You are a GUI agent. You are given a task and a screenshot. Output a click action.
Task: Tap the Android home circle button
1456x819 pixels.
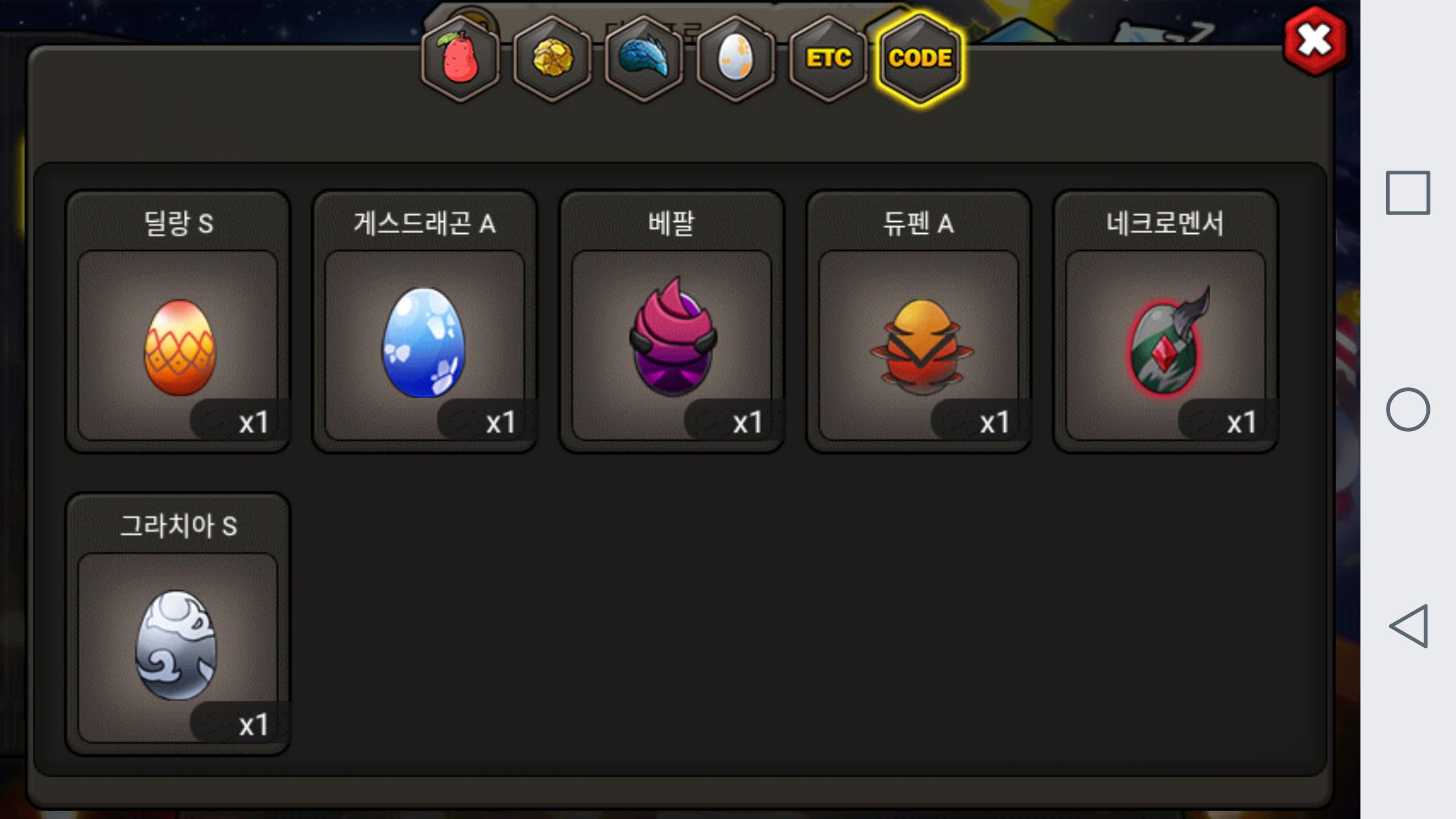[1408, 409]
